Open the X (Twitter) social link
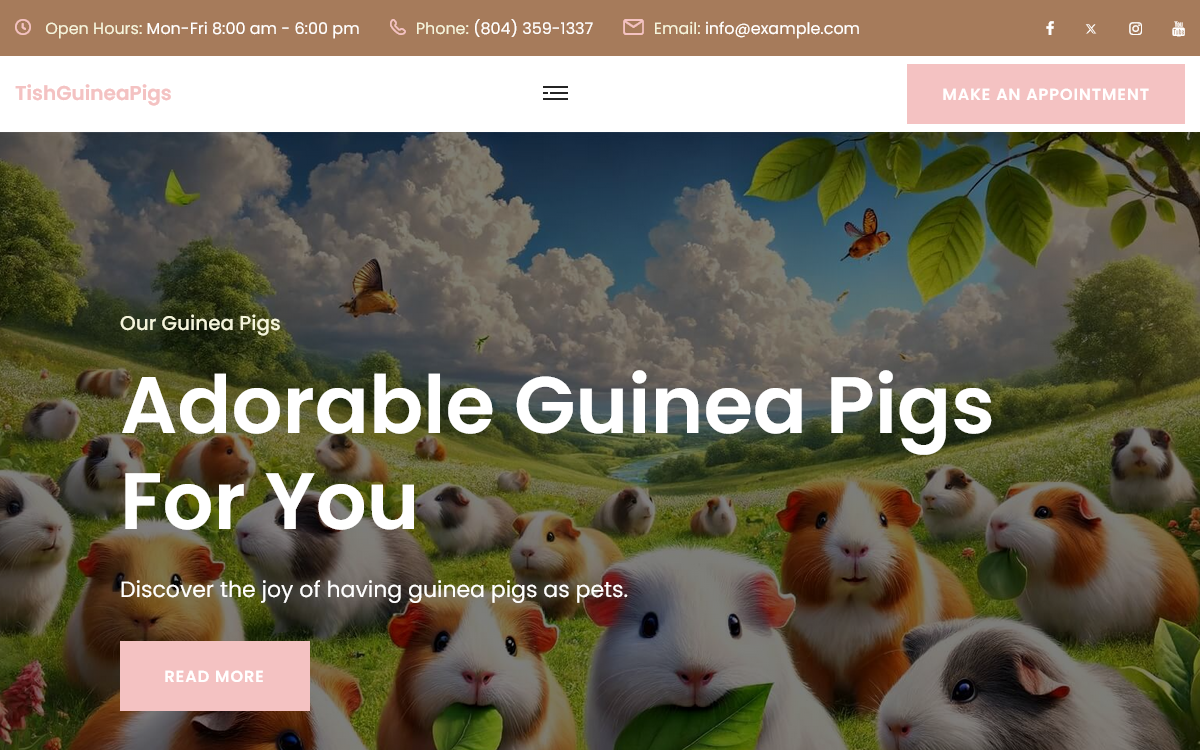 (1091, 29)
